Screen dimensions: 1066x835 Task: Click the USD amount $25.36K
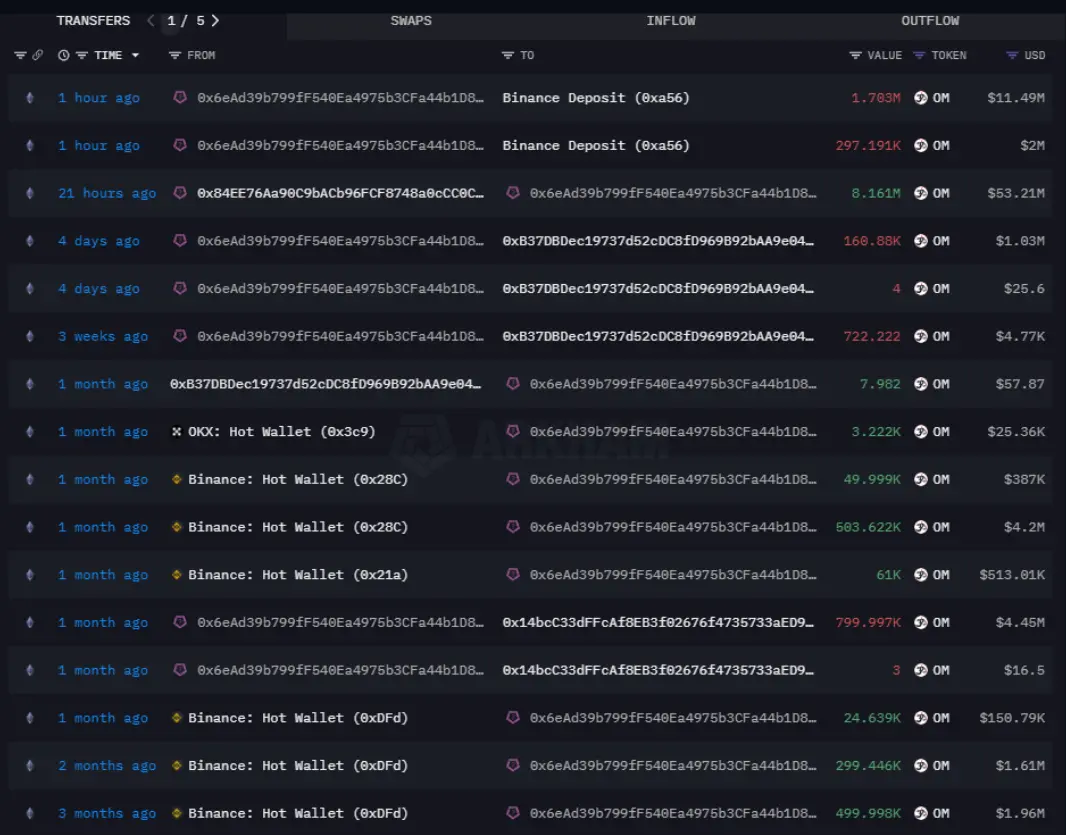click(1016, 432)
